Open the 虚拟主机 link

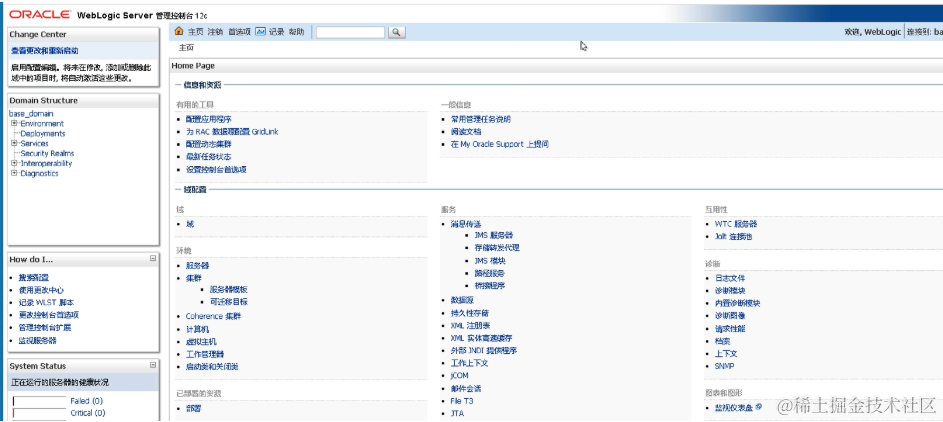point(201,341)
